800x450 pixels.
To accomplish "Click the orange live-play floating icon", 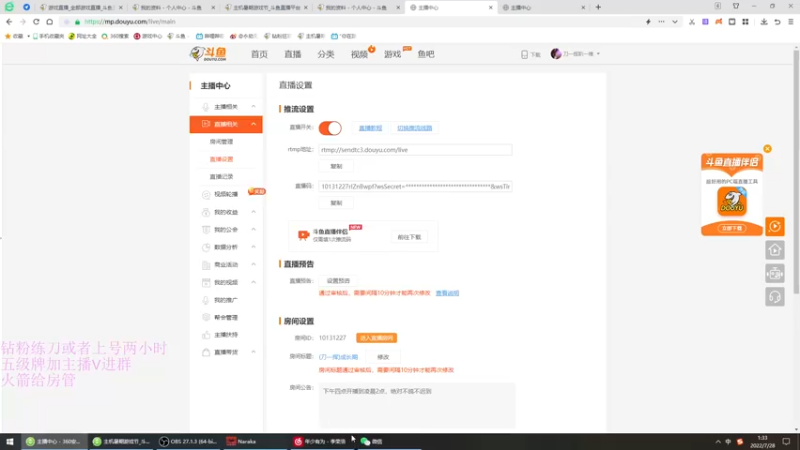I will coord(774,227).
